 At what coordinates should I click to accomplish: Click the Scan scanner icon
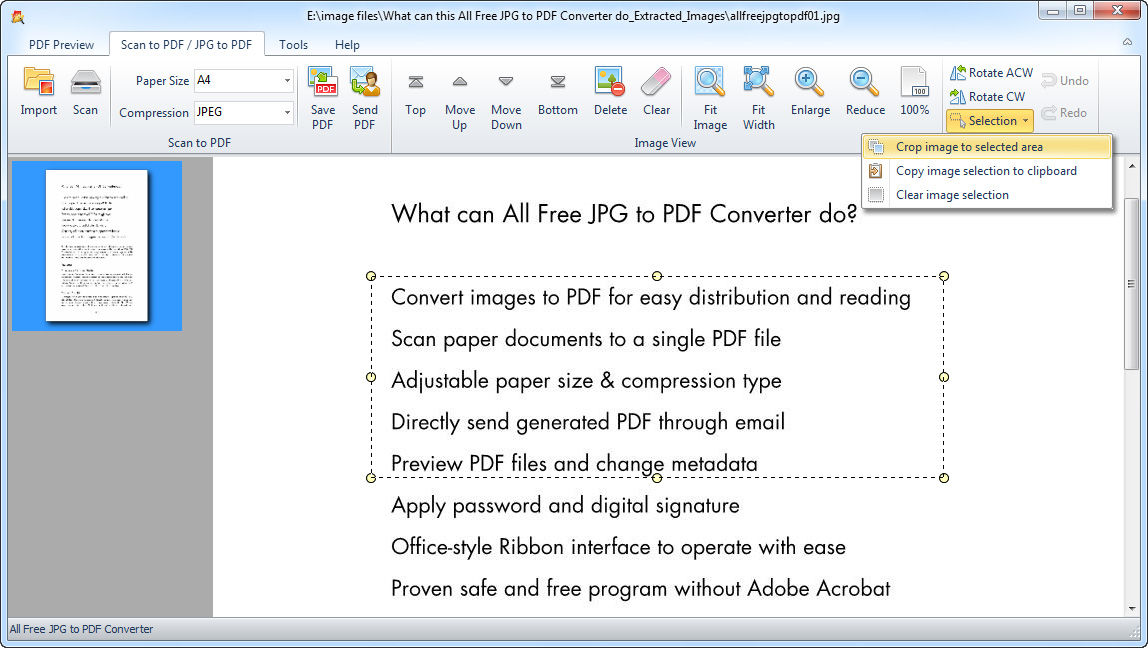click(85, 81)
